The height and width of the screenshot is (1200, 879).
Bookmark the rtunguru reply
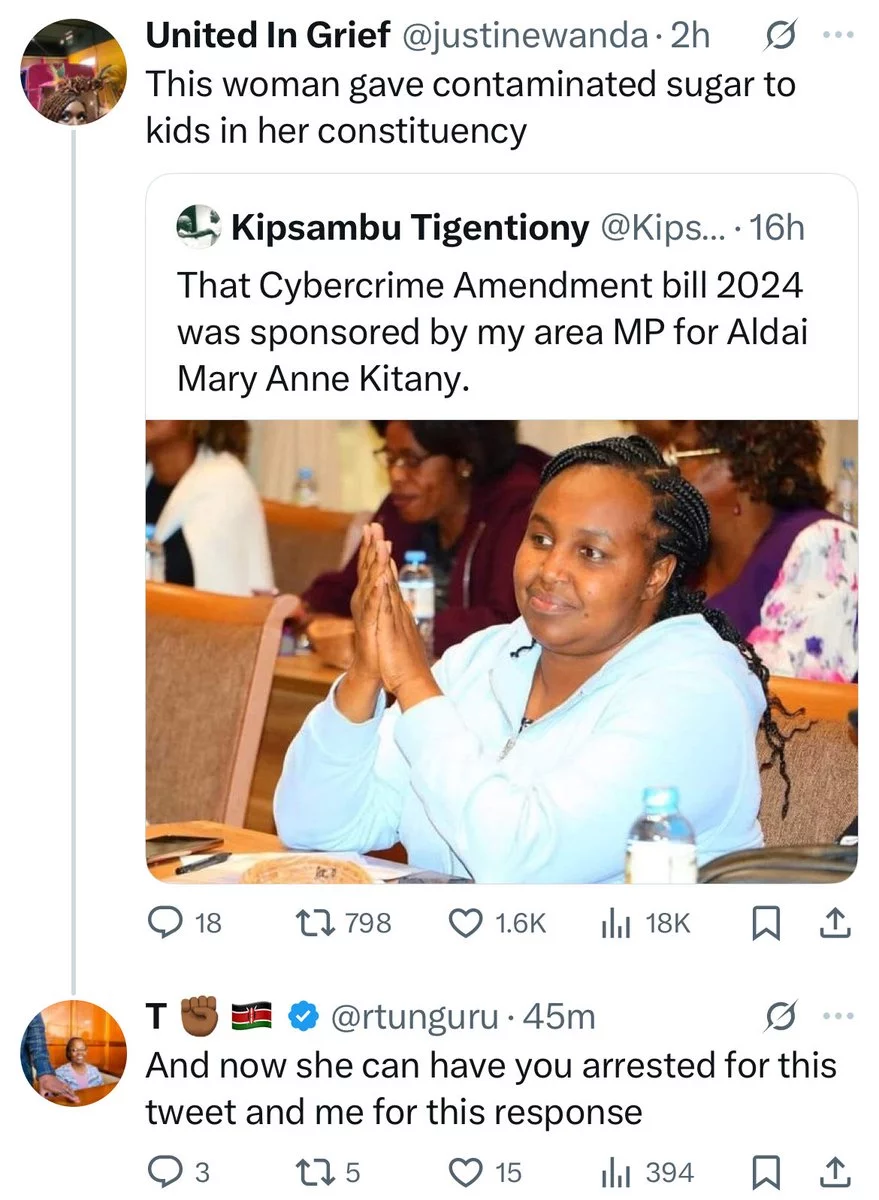764,1172
